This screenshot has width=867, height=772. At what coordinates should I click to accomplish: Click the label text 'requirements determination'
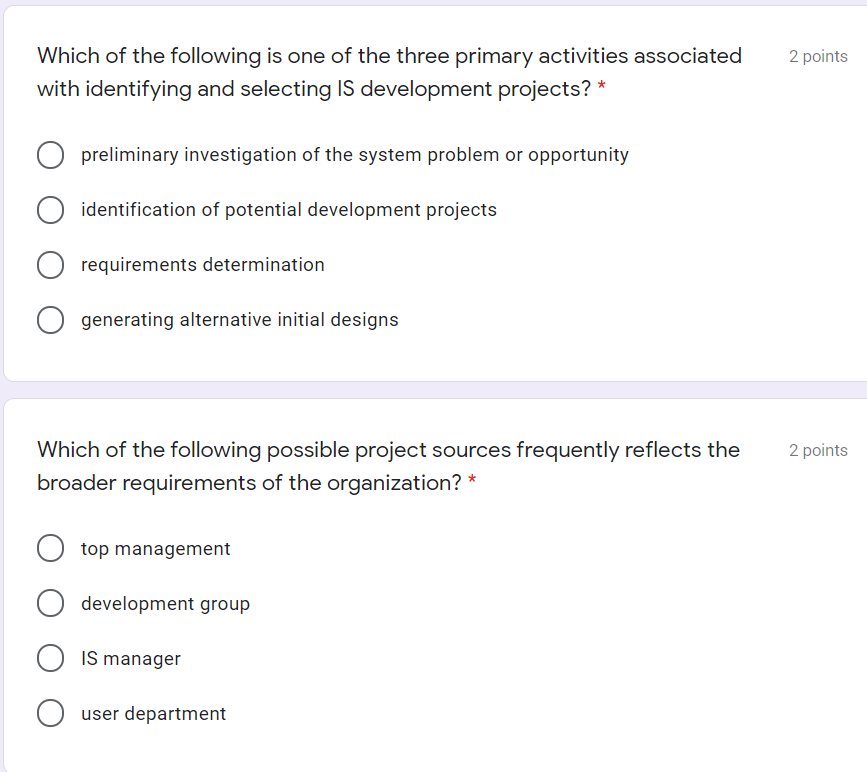(202, 265)
